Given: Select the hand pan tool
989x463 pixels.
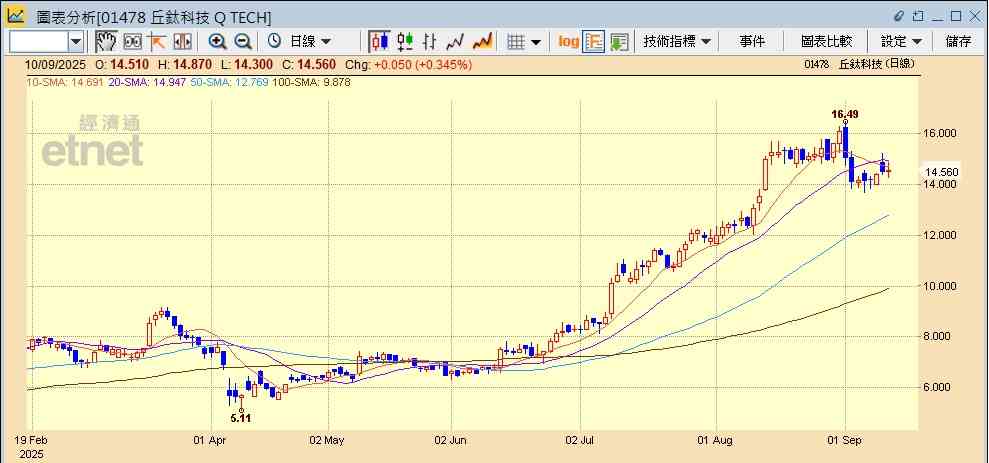Looking at the screenshot, I should [x=106, y=42].
